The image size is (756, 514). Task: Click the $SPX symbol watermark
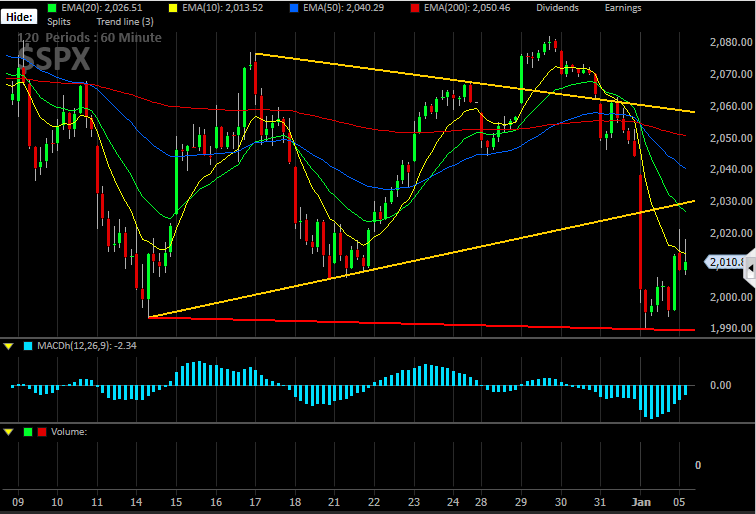pyautogui.click(x=53, y=59)
